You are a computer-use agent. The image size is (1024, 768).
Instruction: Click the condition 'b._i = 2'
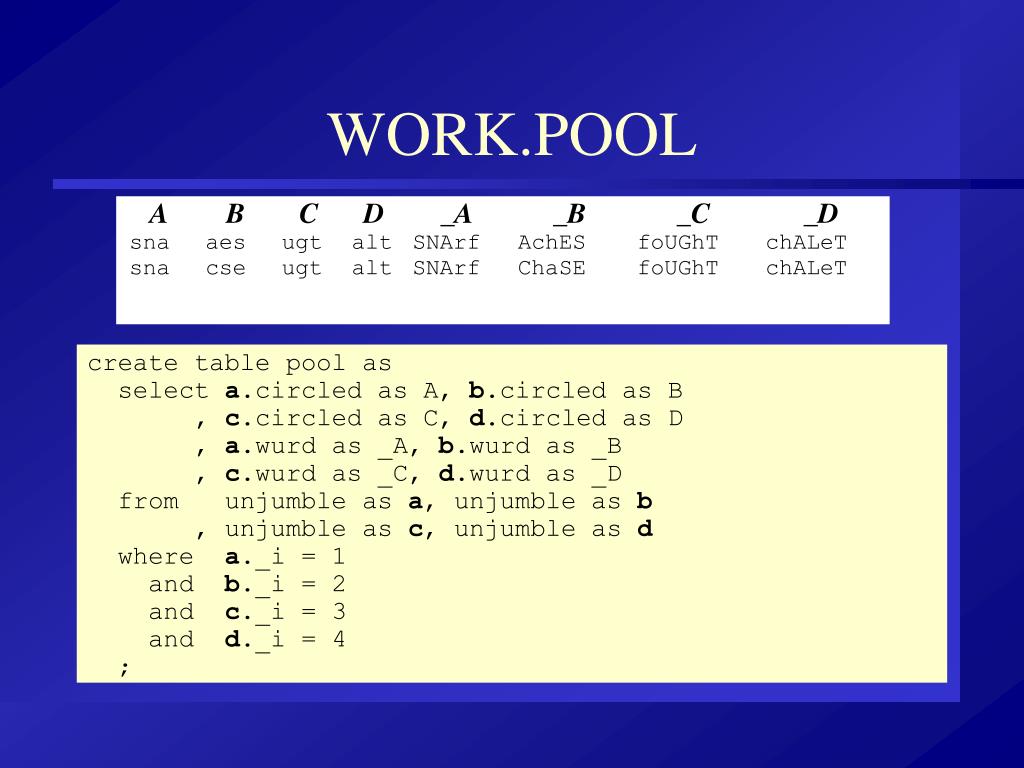[x=285, y=585]
